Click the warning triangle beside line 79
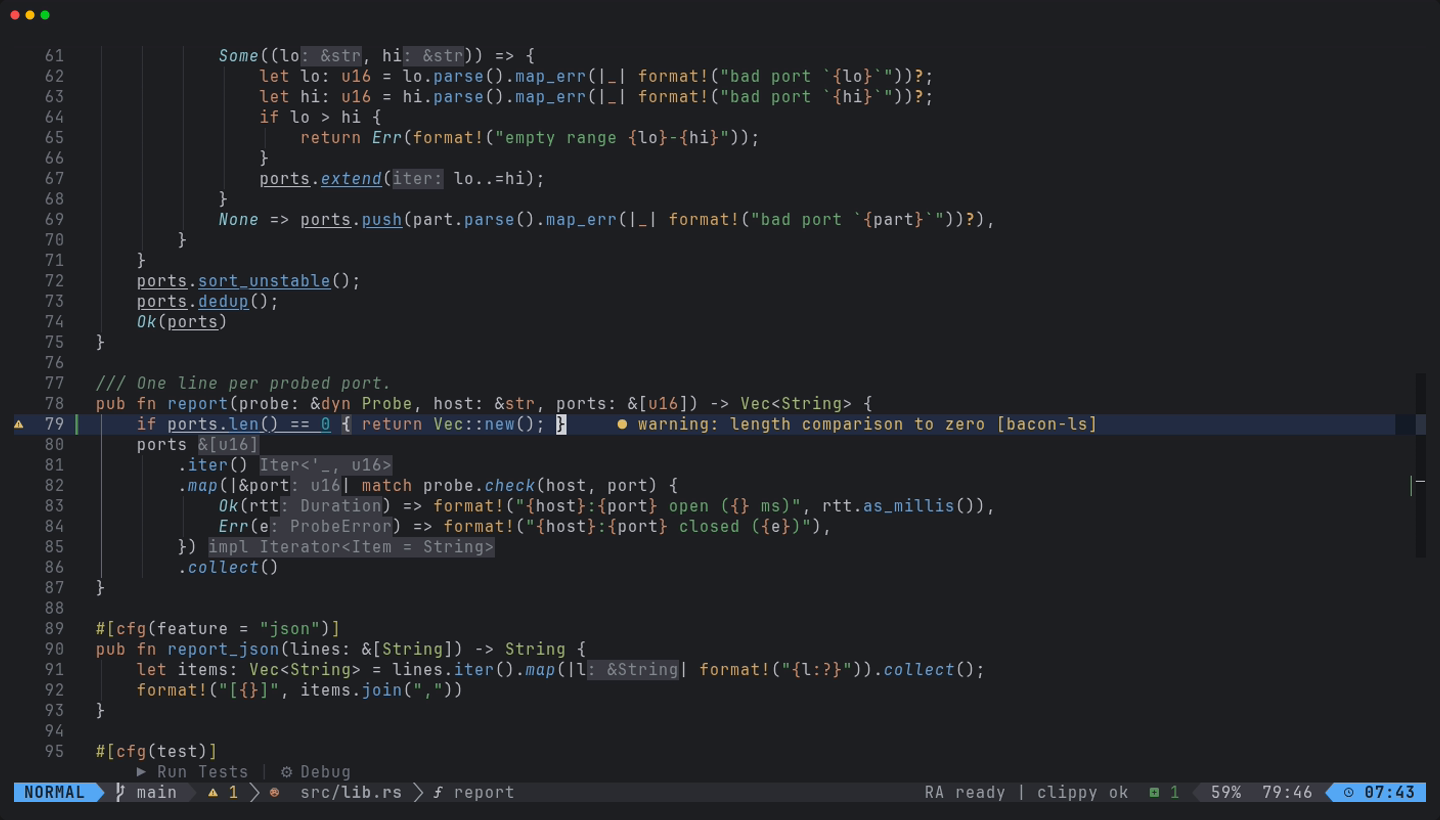Screen dimensions: 1440x820 (19, 424)
